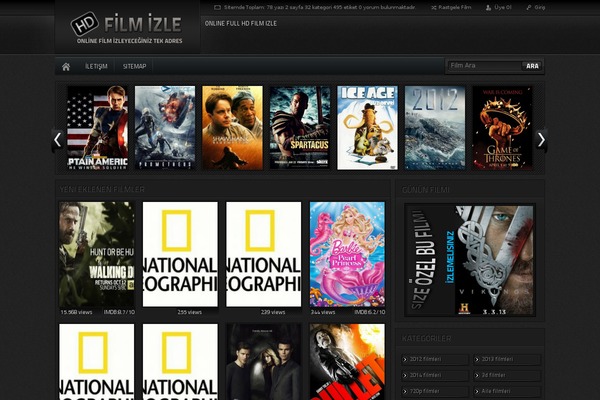Viewport: 600px width, 400px height.
Task: Go to the home page icon
Action: coord(66,67)
